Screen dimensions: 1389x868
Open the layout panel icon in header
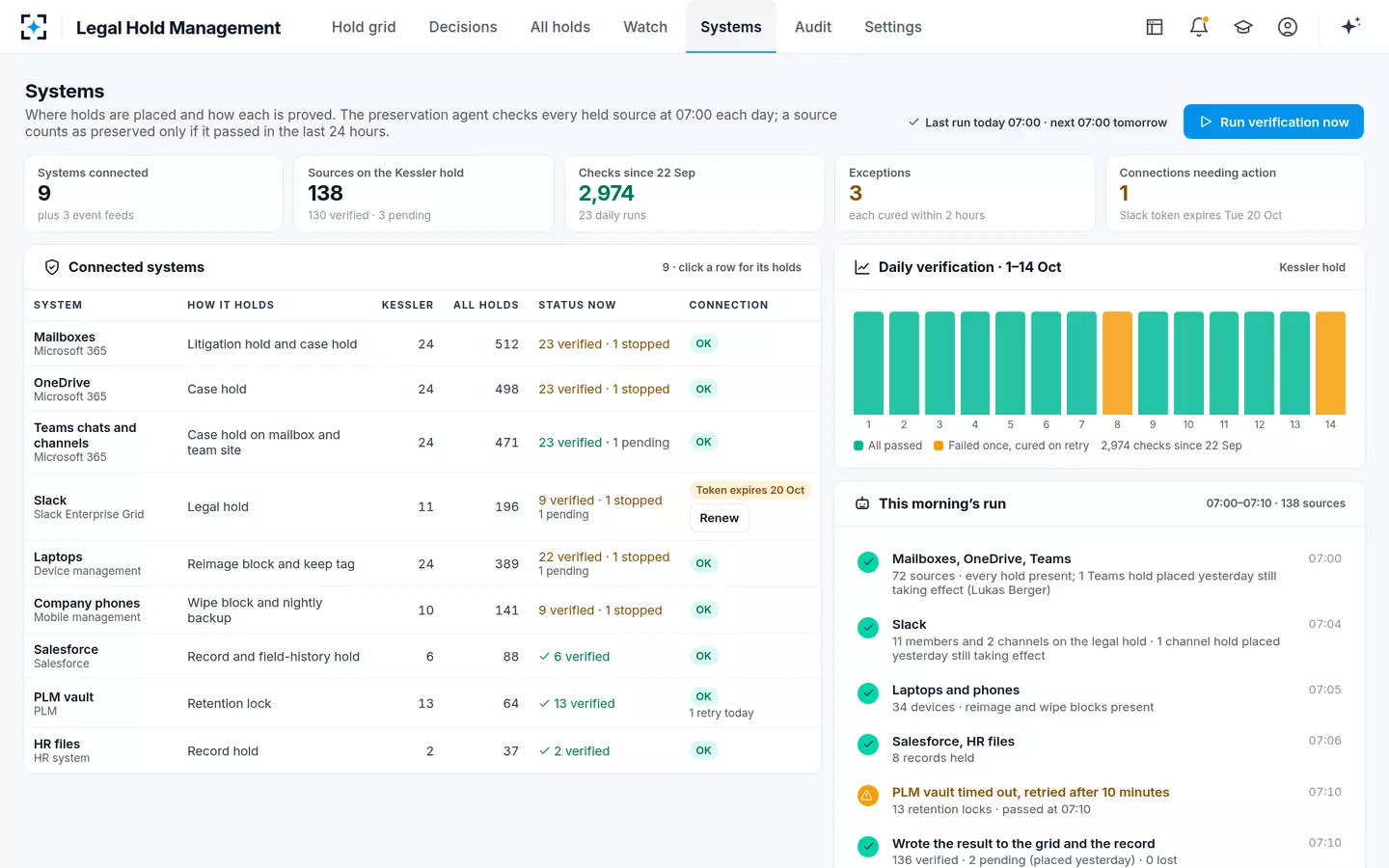tap(1155, 27)
